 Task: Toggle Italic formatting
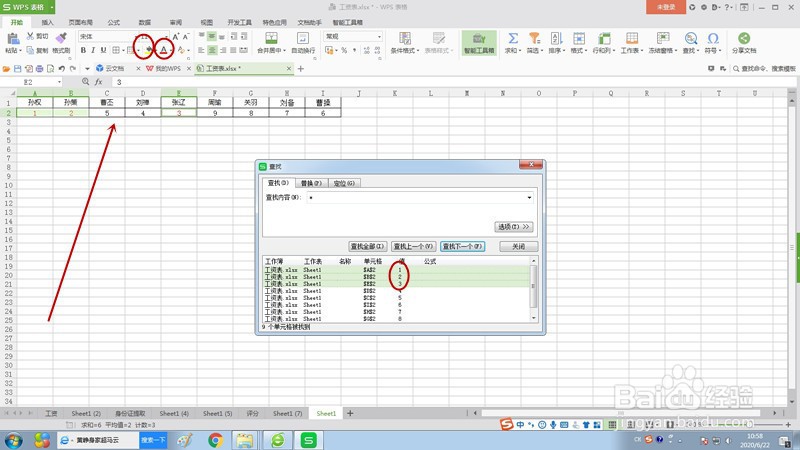[x=93, y=50]
